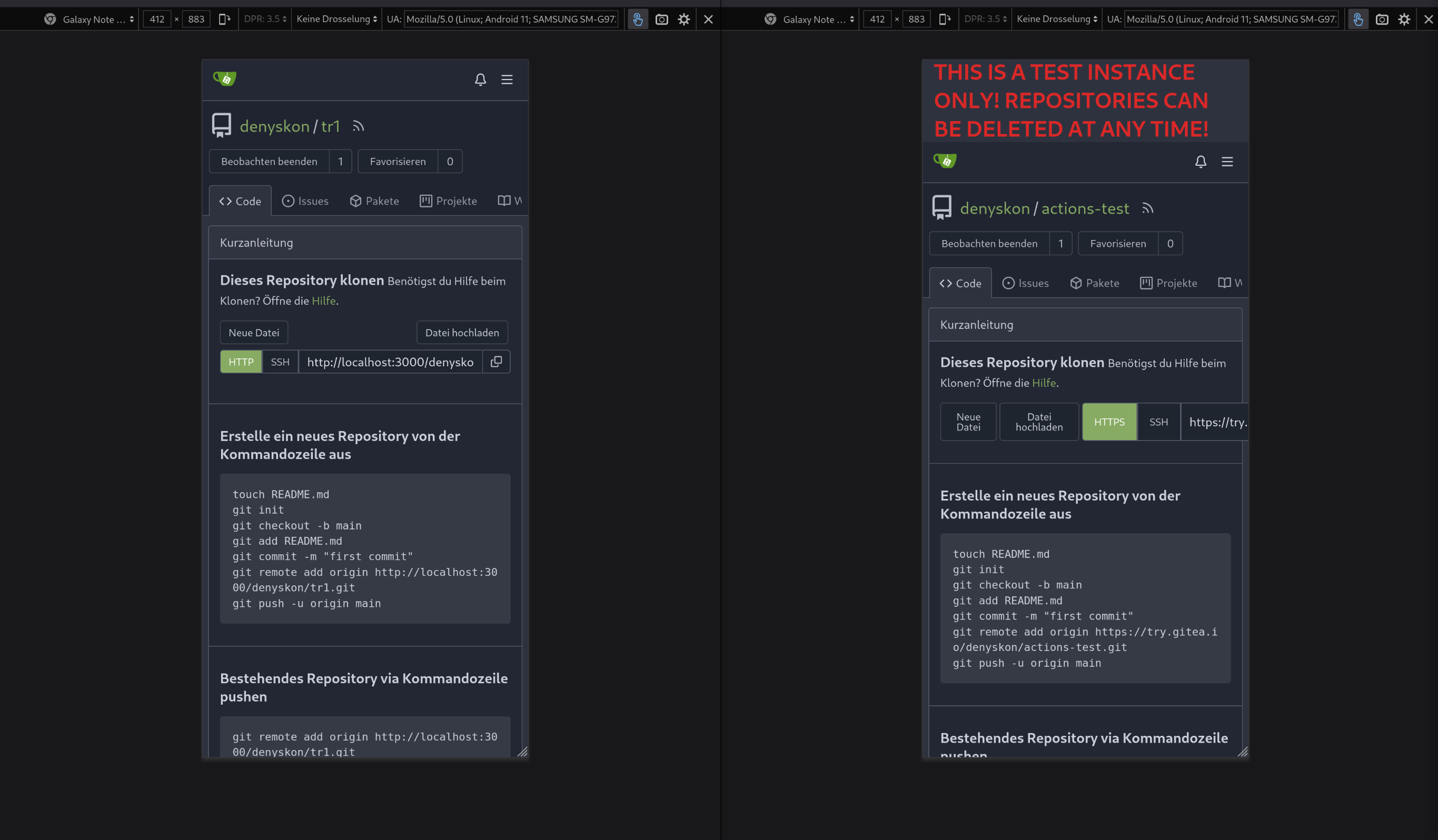Click width field 412 in left toolbar

[157, 19]
